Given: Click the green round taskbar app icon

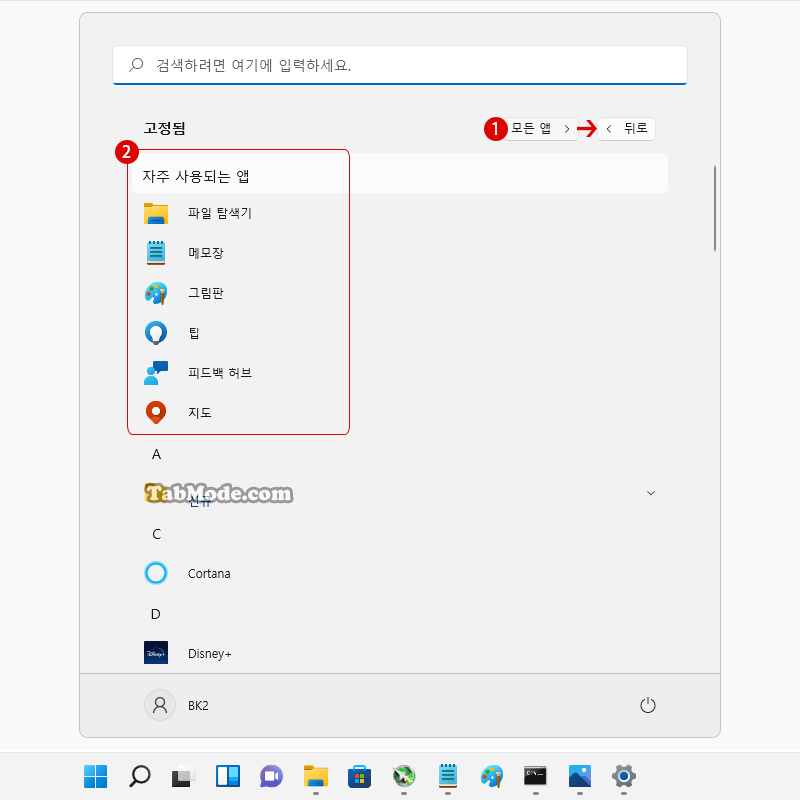Looking at the screenshot, I should tap(404, 776).
